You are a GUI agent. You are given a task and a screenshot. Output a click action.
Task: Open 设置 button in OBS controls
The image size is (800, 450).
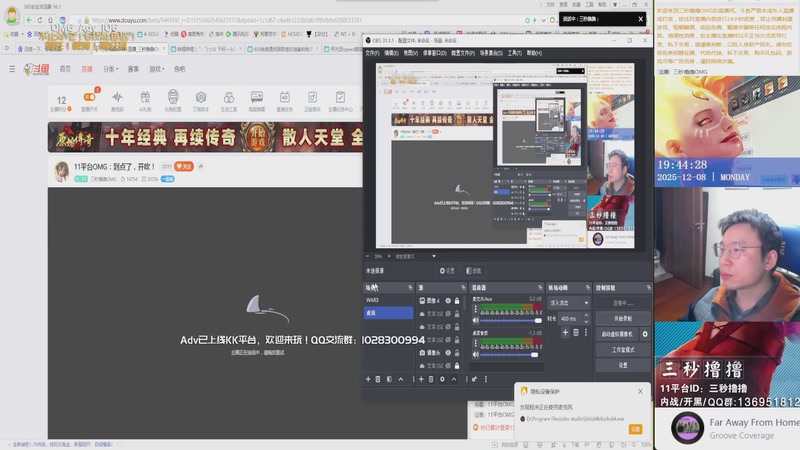click(x=622, y=365)
